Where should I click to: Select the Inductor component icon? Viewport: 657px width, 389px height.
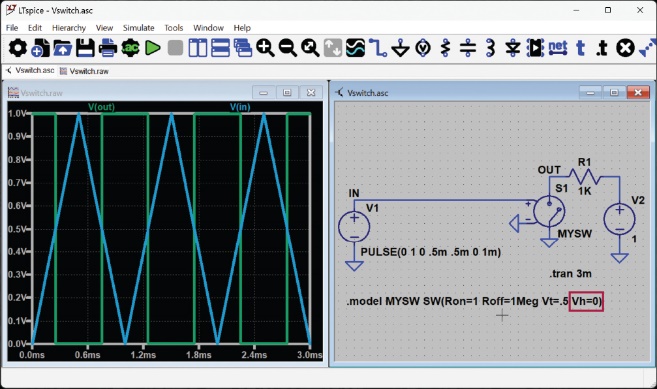click(x=490, y=48)
